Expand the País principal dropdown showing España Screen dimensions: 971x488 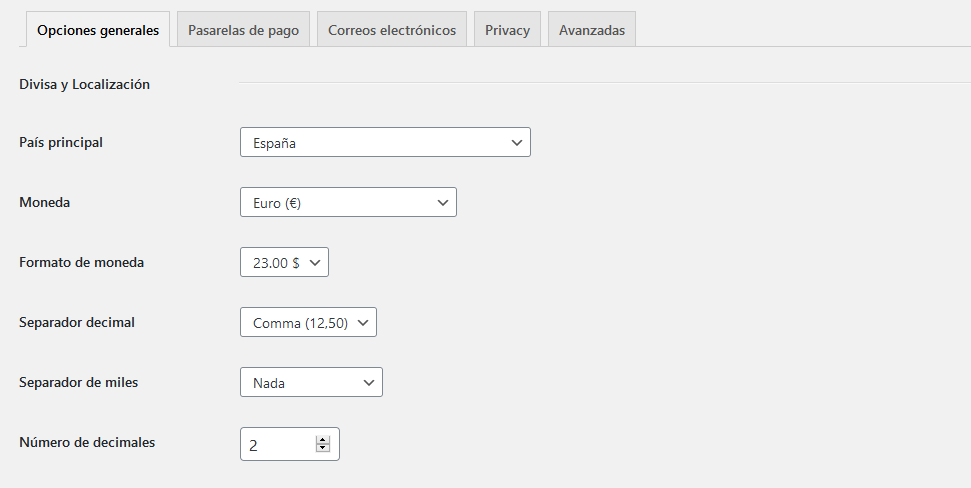pyautogui.click(x=385, y=143)
